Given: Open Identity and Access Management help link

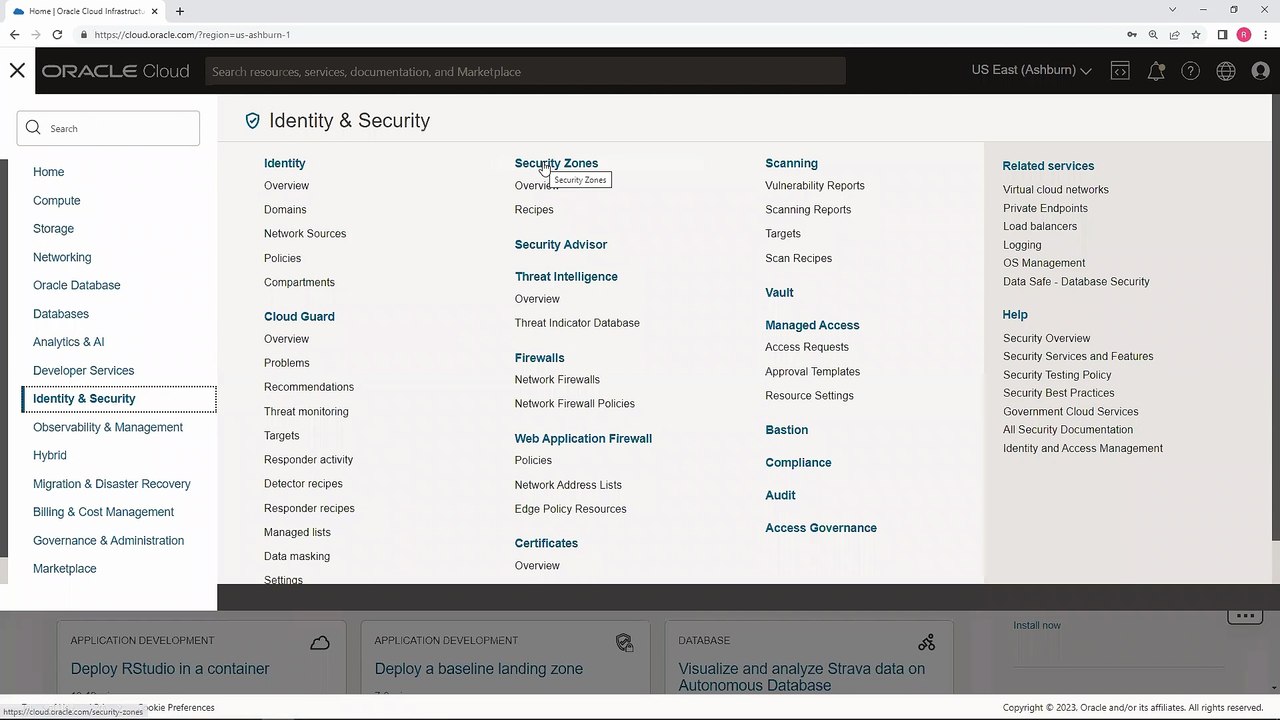Looking at the screenshot, I should point(1083,448).
